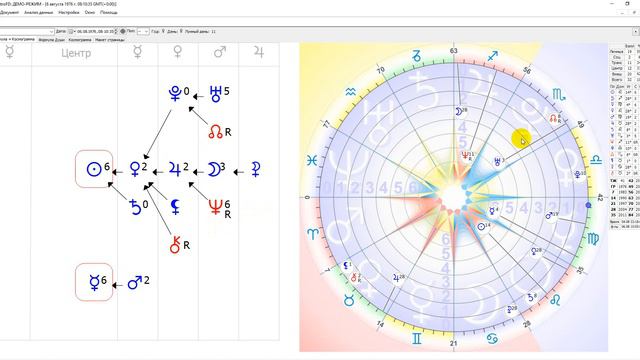Screen dimensions: 640x360
Task: Click the Scorpio sign on the chart
Action: (559, 95)
